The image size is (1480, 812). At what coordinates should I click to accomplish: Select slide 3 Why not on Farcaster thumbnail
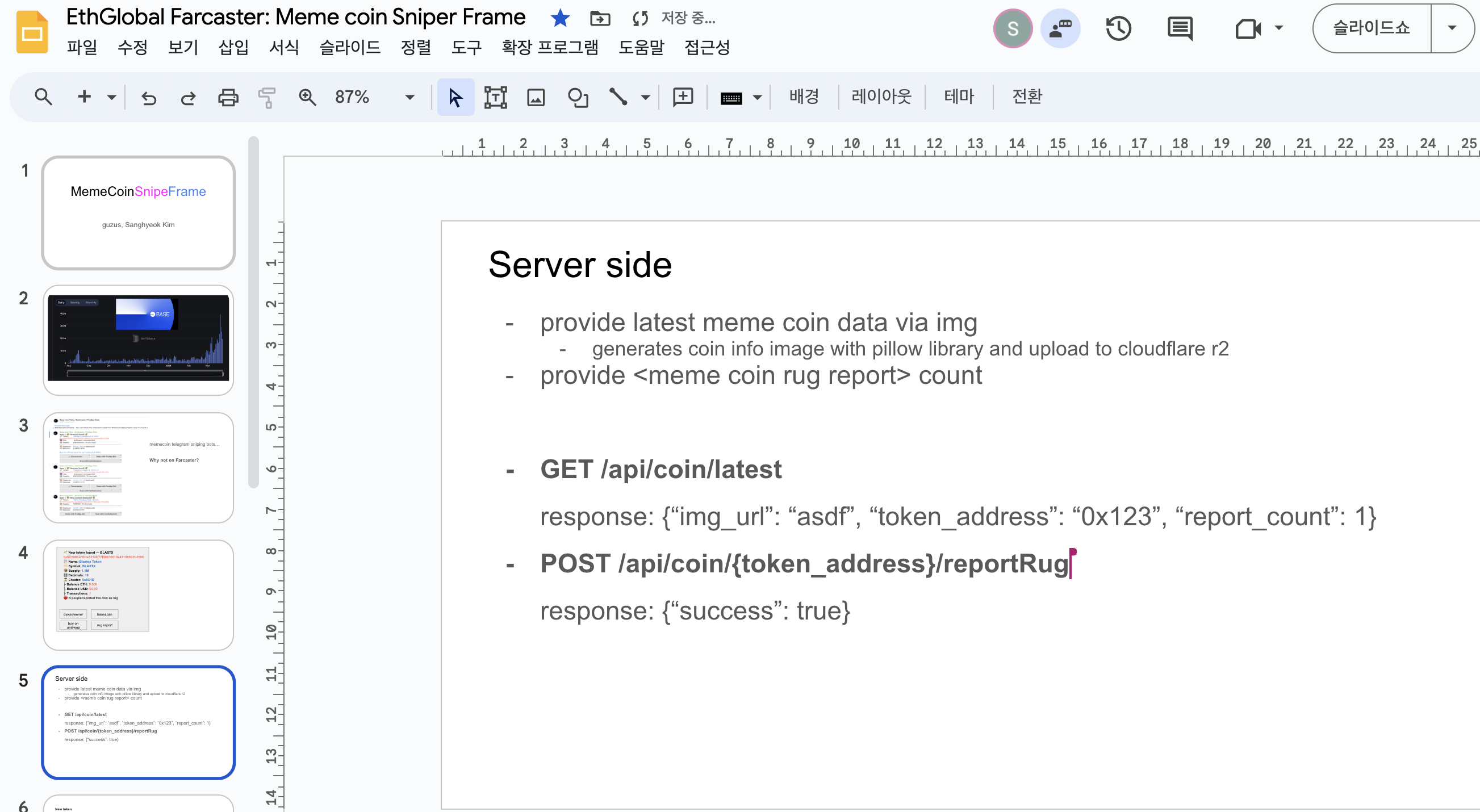click(139, 467)
